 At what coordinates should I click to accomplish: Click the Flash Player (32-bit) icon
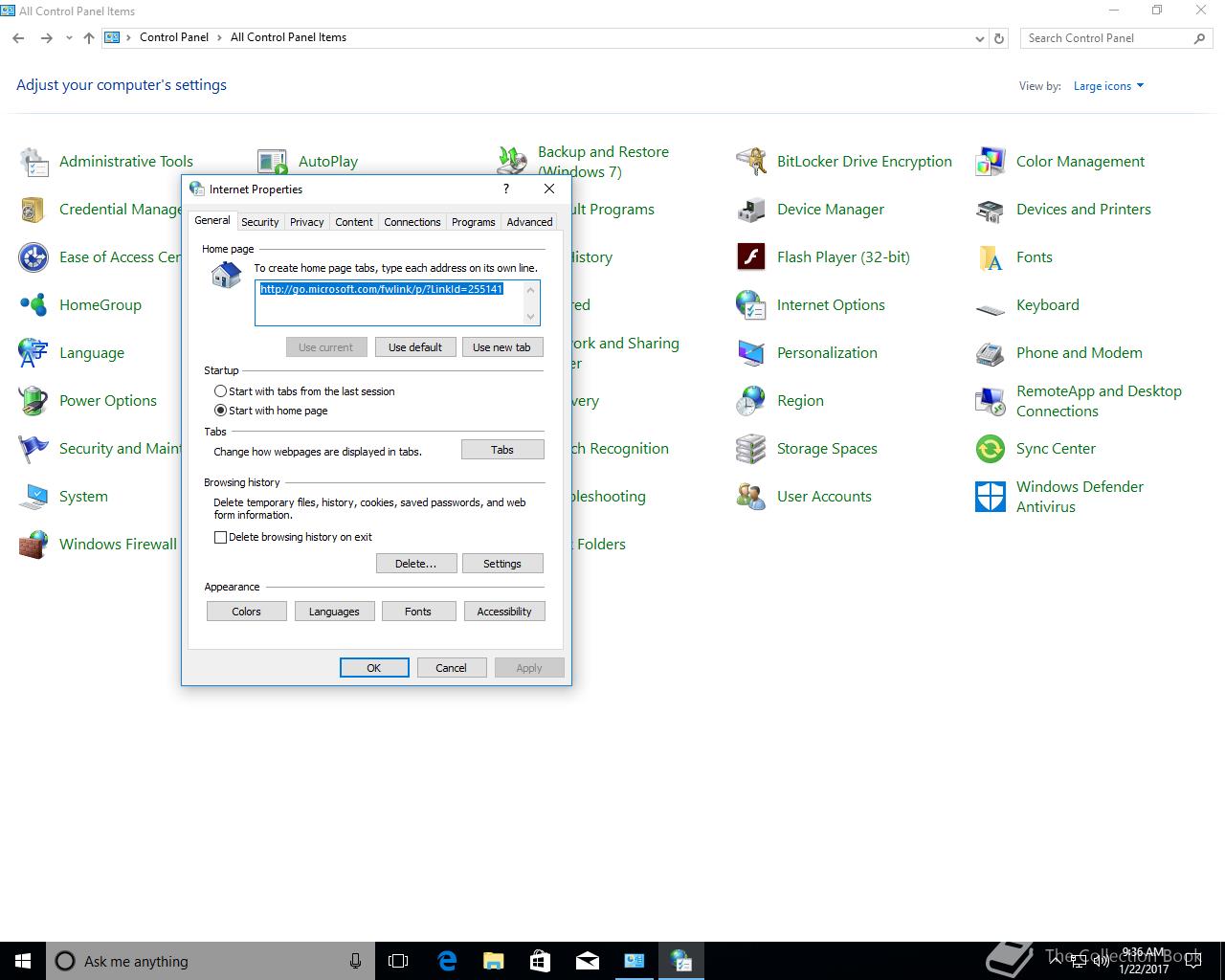[x=751, y=257]
